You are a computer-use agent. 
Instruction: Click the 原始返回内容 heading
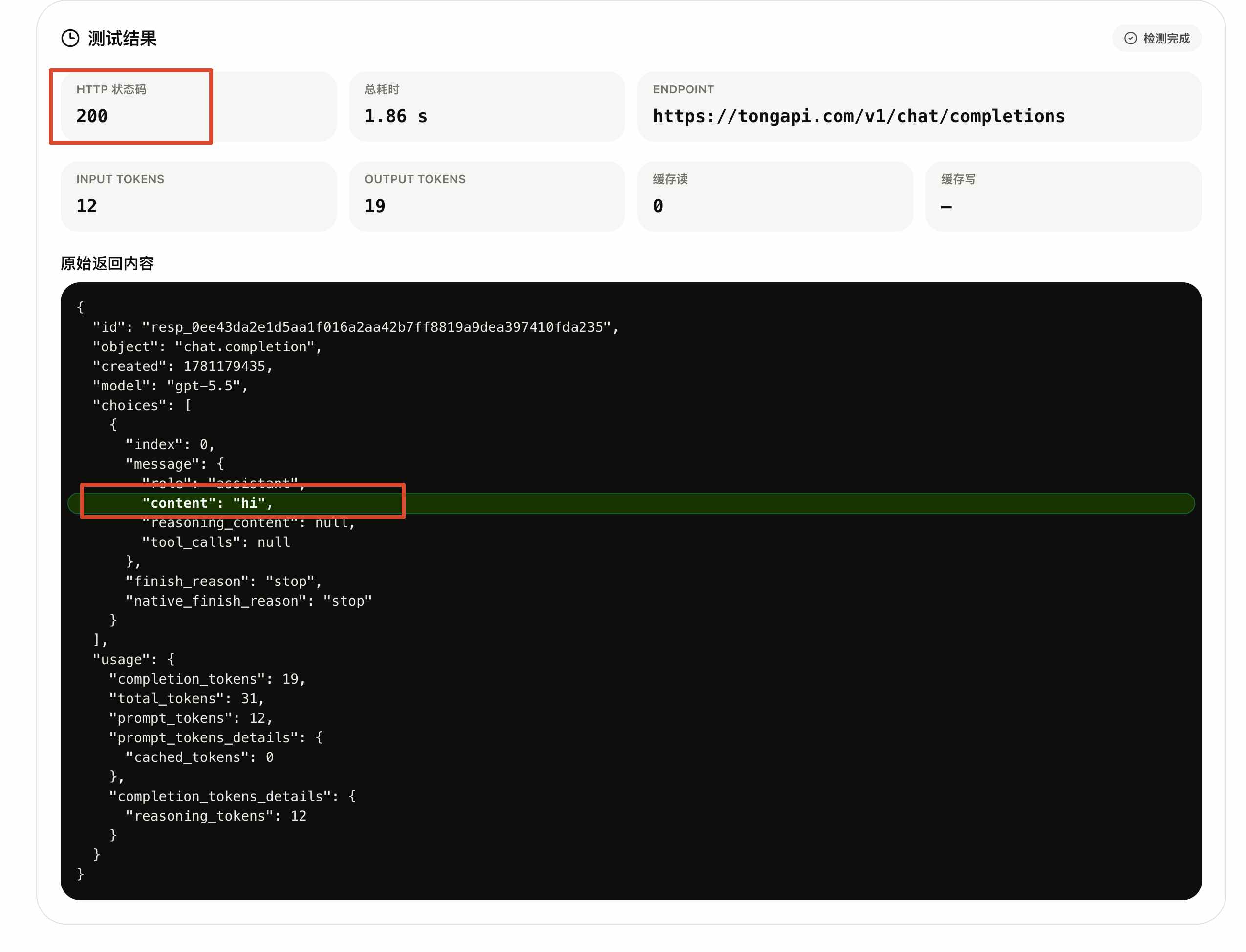point(107,263)
